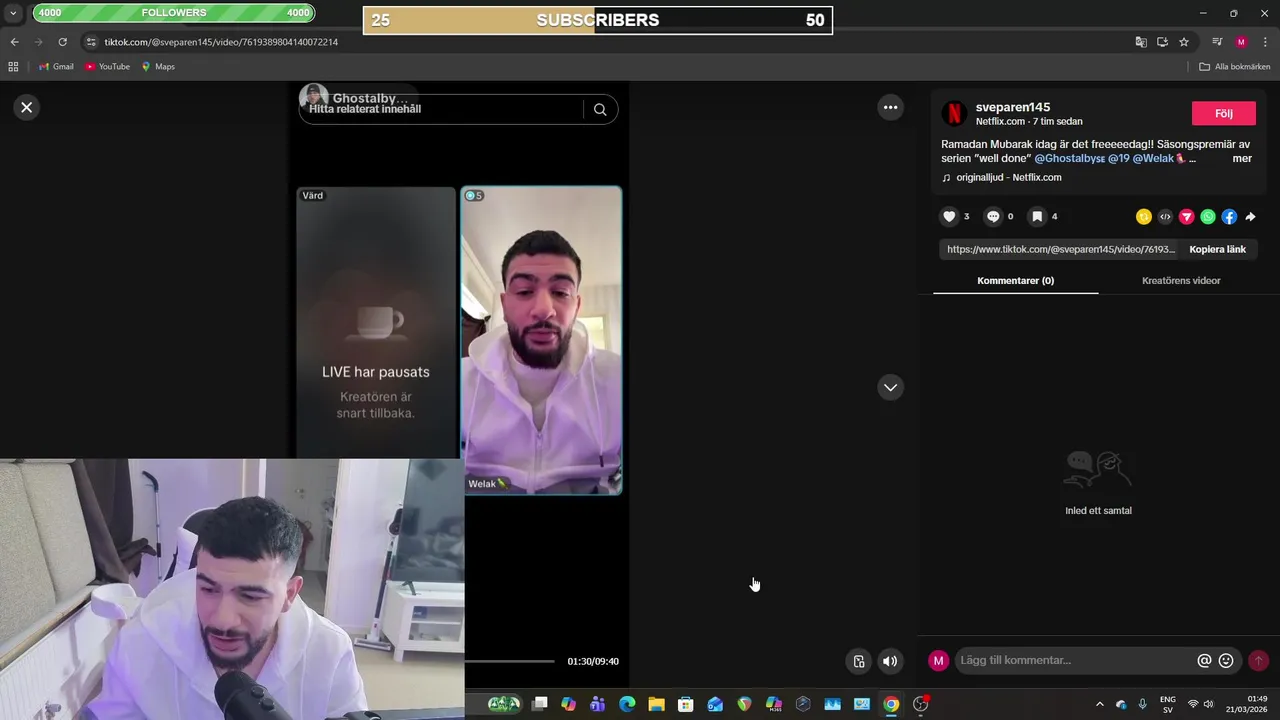This screenshot has width=1280, height=720.
Task: Switch to Kreatörens videor tab
Action: pos(1181,281)
